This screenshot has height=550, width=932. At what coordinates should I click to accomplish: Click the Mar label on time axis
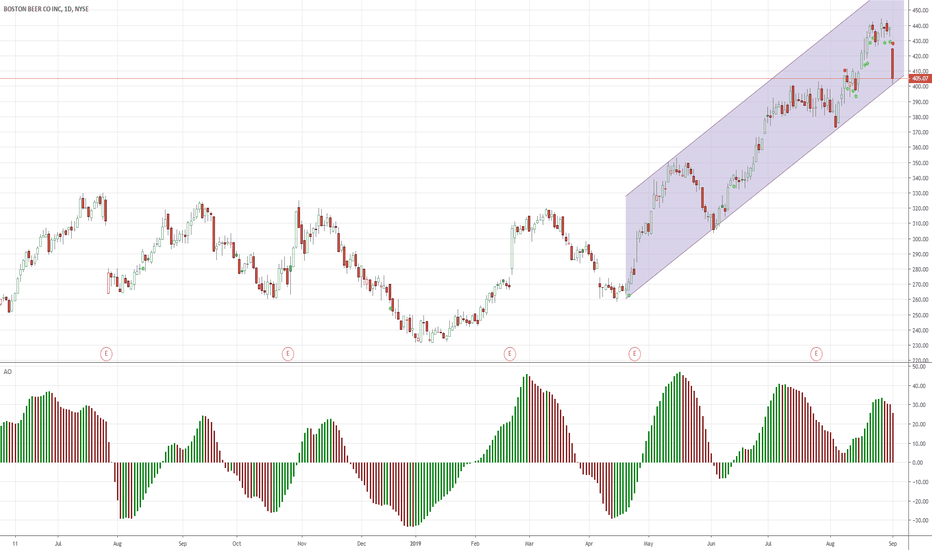[x=529, y=543]
